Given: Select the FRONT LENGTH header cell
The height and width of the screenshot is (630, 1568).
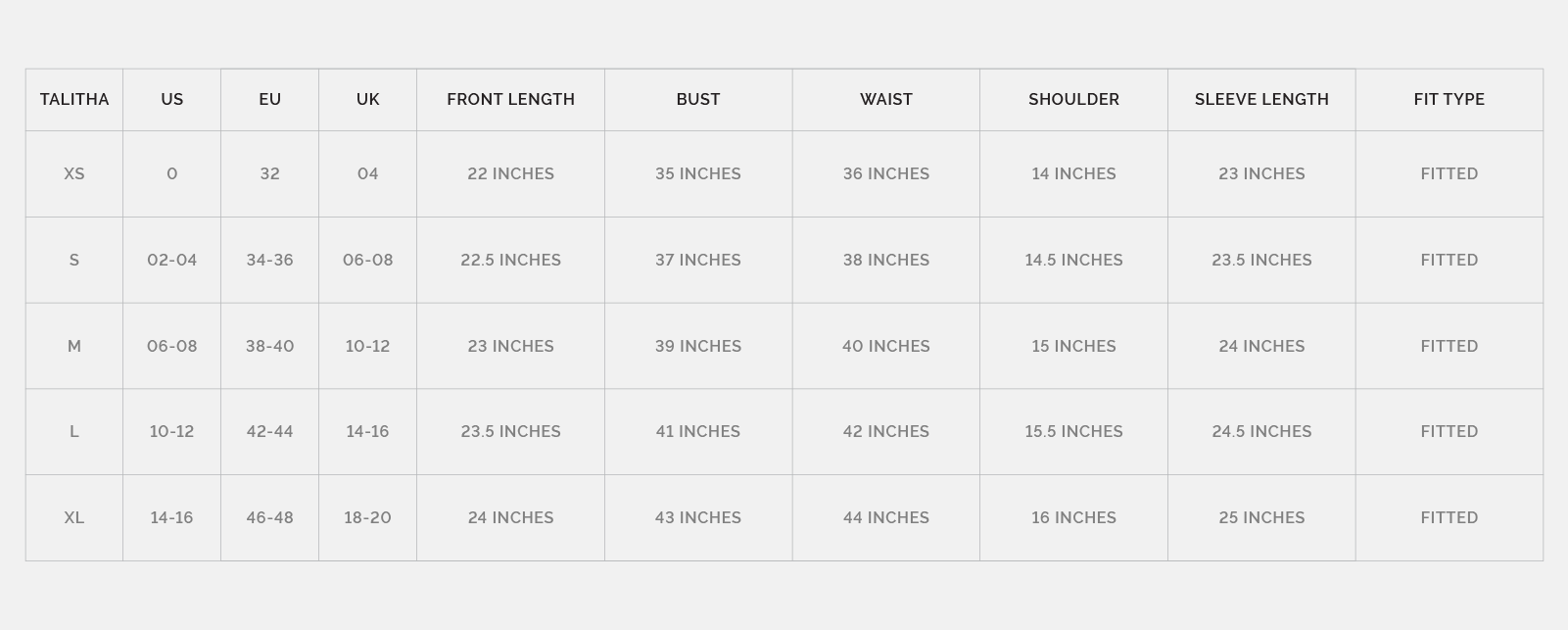Looking at the screenshot, I should coord(510,99).
